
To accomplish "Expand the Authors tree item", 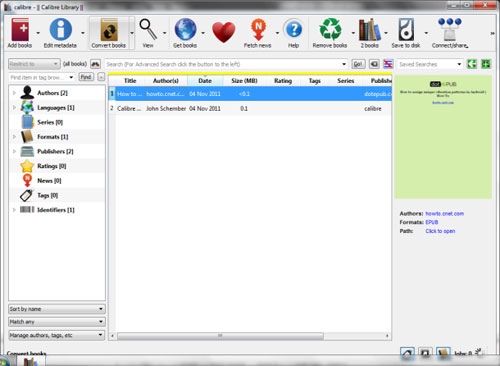I will pyautogui.click(x=14, y=93).
